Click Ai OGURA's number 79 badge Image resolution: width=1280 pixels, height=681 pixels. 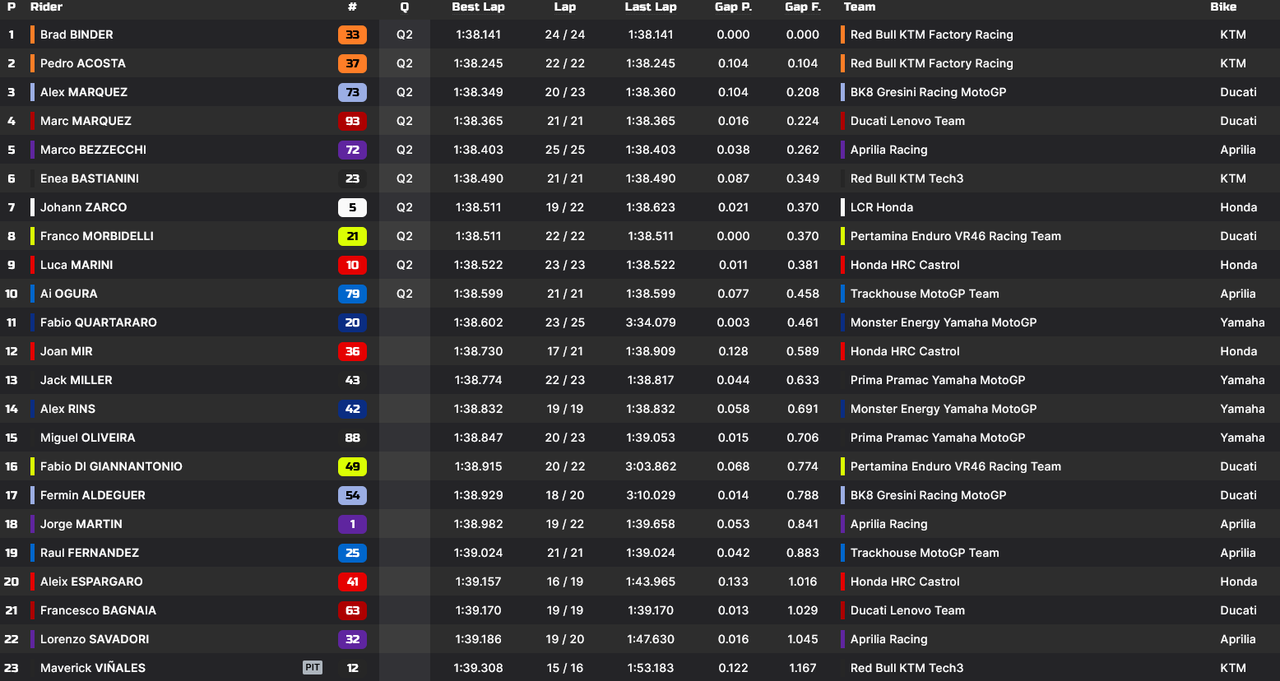click(x=352, y=294)
